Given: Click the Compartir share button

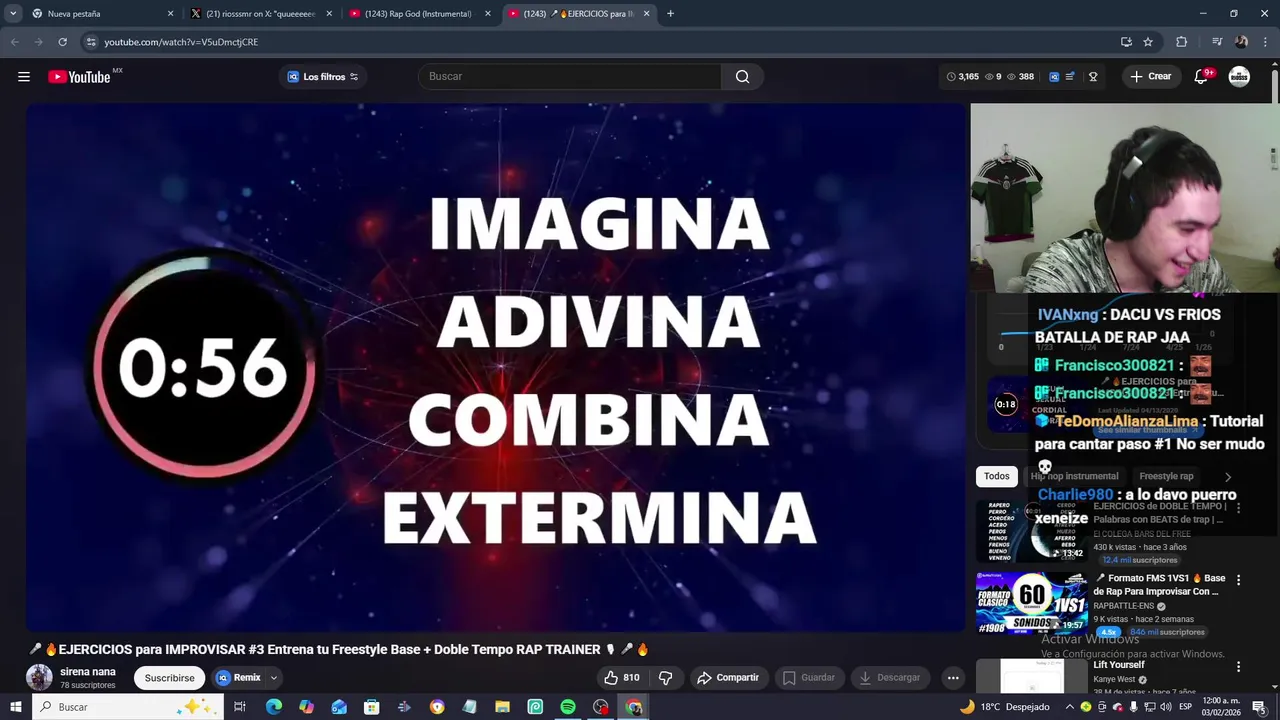Looking at the screenshot, I should point(728,678).
